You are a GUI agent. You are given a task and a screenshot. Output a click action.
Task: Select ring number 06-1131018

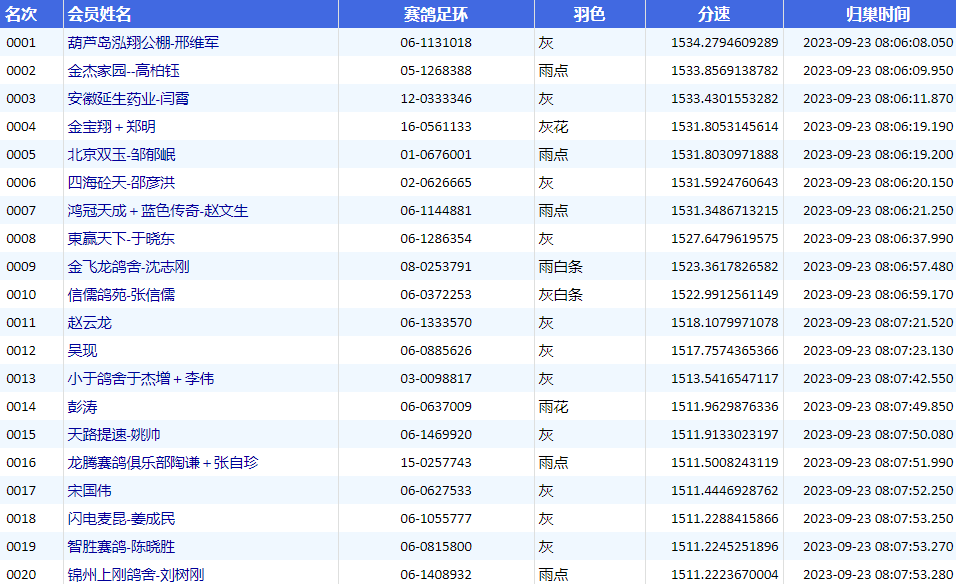(x=436, y=43)
